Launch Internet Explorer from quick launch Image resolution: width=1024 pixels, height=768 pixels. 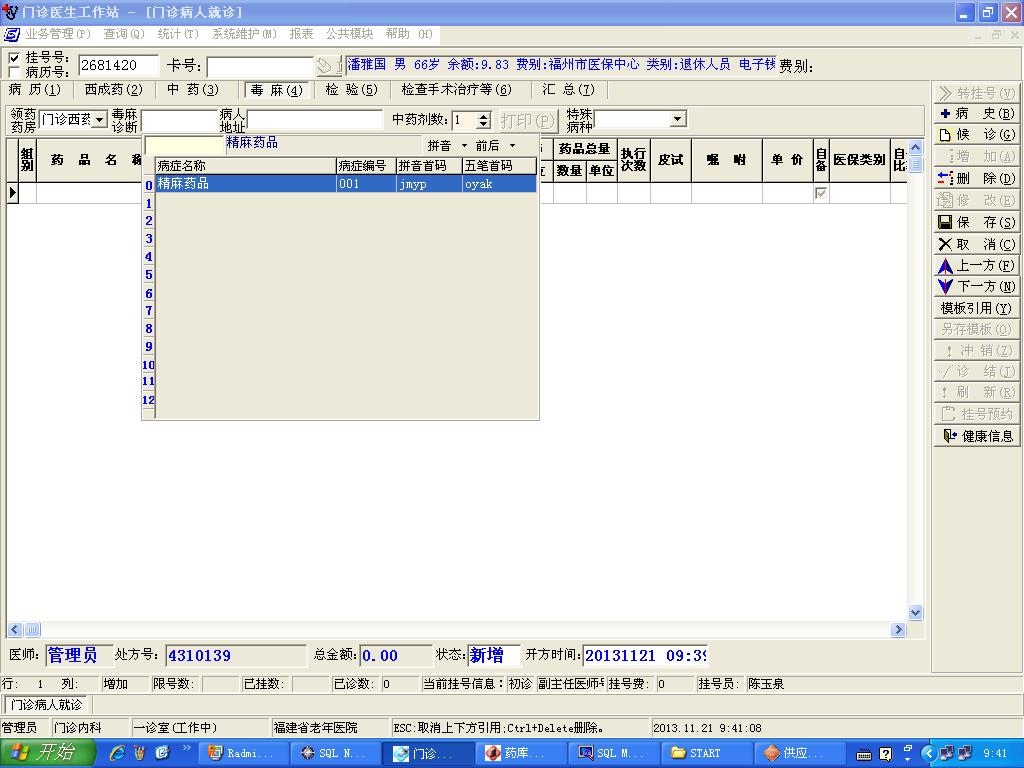coord(117,753)
